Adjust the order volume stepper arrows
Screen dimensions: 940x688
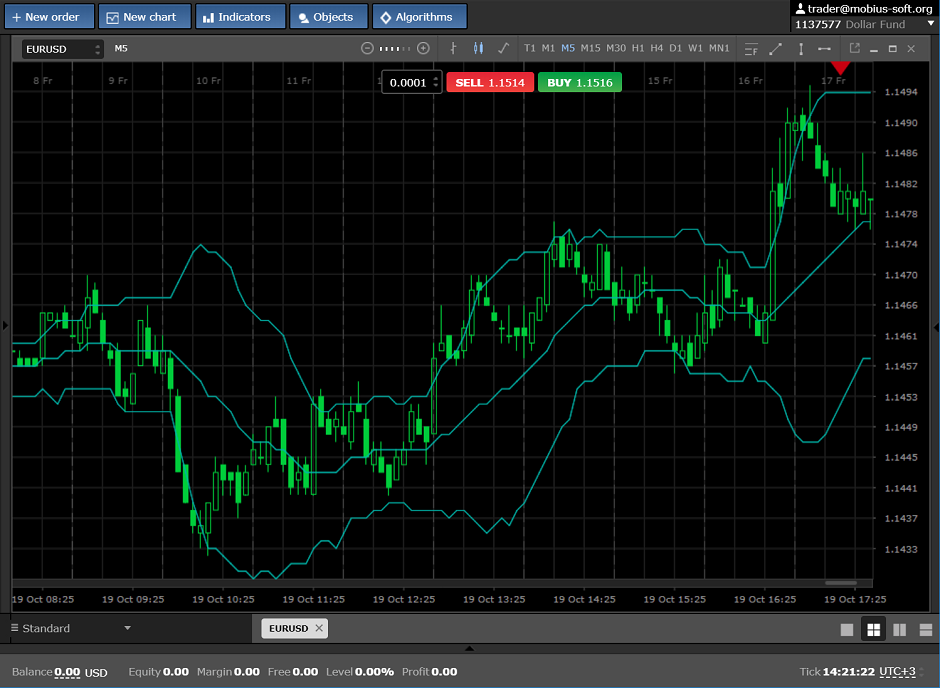pos(436,83)
